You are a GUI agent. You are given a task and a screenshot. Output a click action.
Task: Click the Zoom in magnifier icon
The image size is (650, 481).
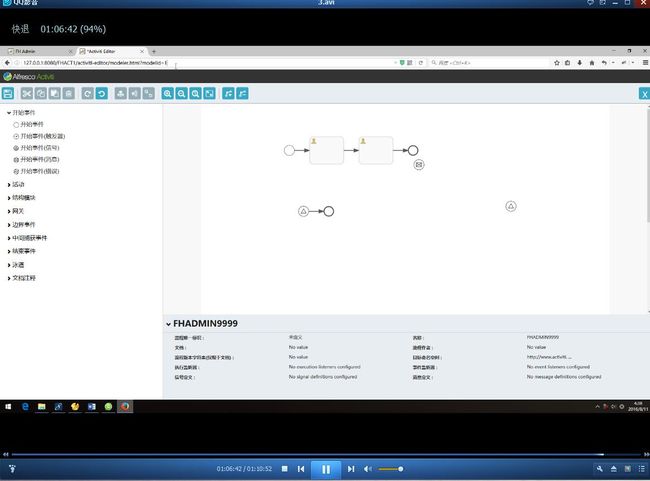click(x=167, y=93)
